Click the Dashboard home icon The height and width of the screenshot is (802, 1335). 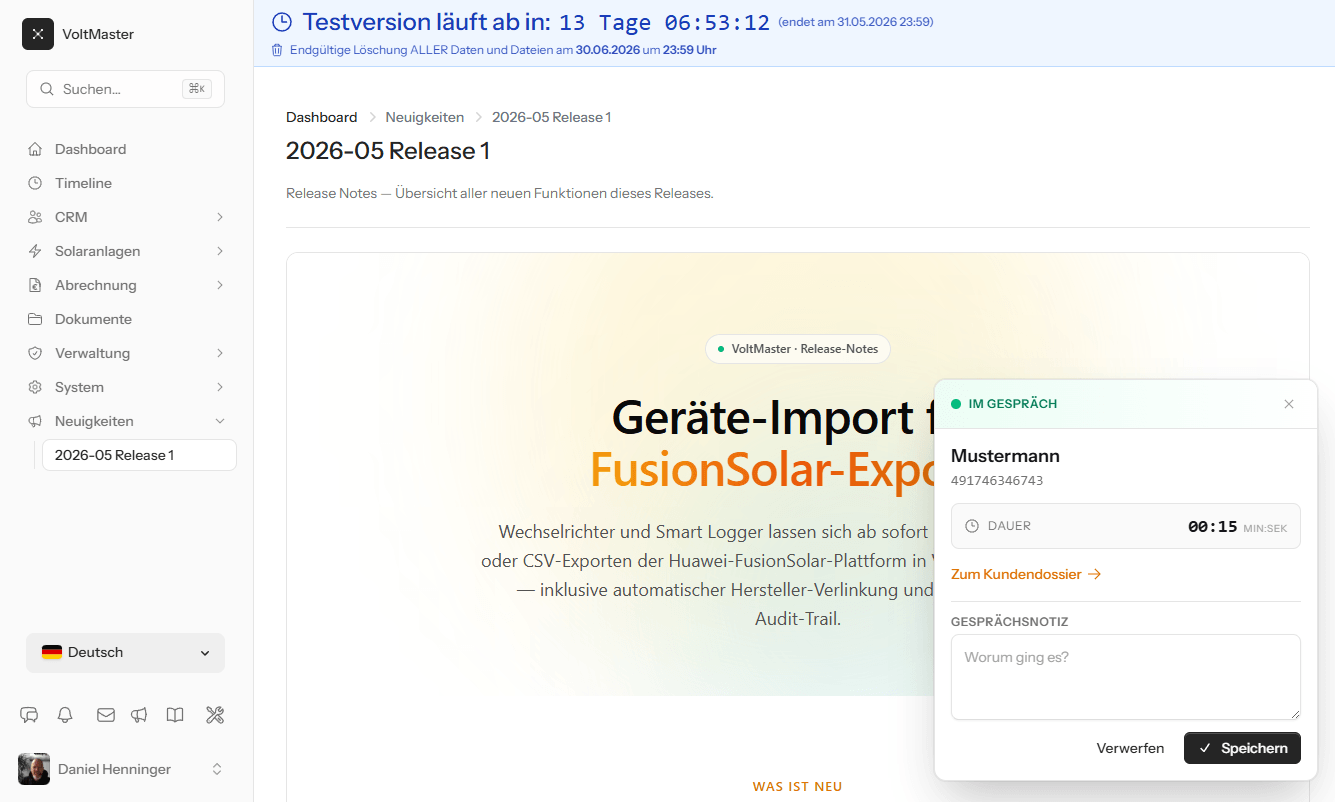35,149
